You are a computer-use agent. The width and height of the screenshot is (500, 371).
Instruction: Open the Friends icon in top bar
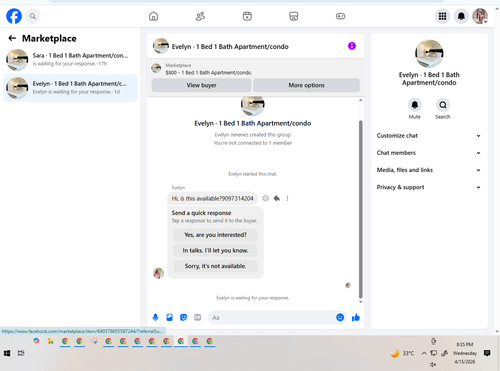pos(200,16)
